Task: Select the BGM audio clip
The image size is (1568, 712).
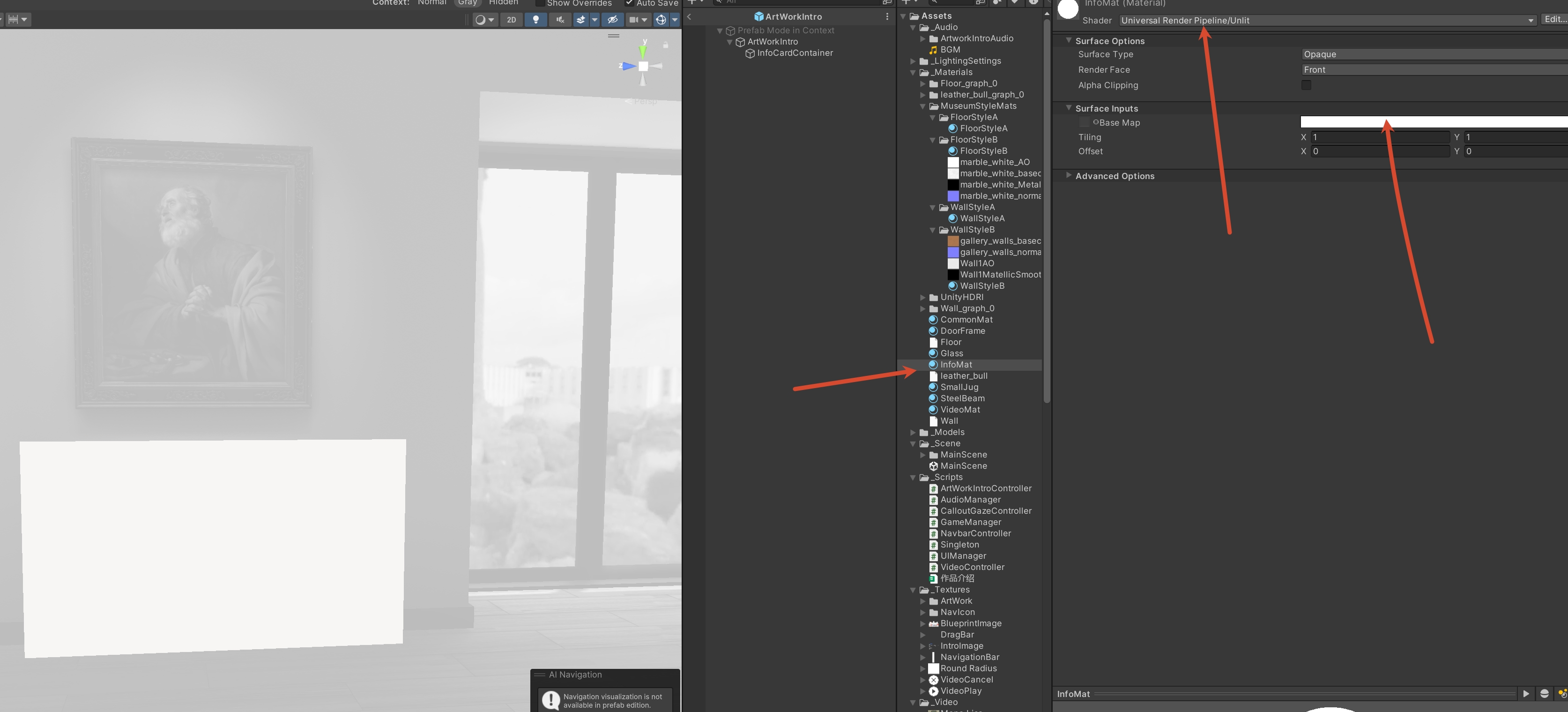Action: point(950,50)
